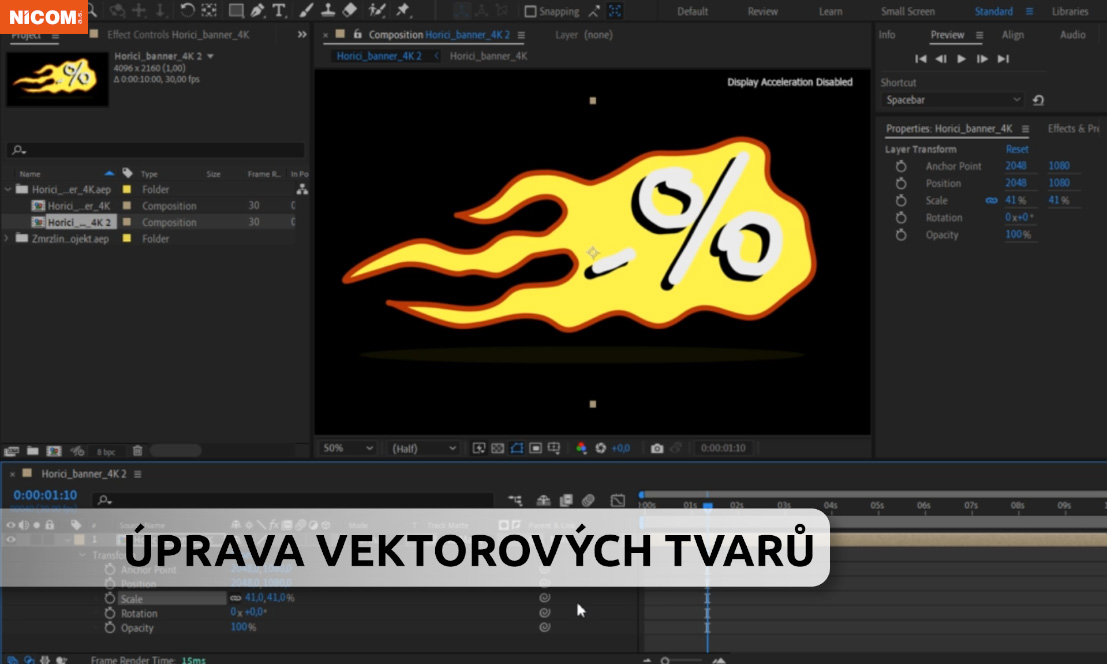Image resolution: width=1107 pixels, height=664 pixels.
Task: Toggle Position stopwatch in Properties panel
Action: pos(901,183)
